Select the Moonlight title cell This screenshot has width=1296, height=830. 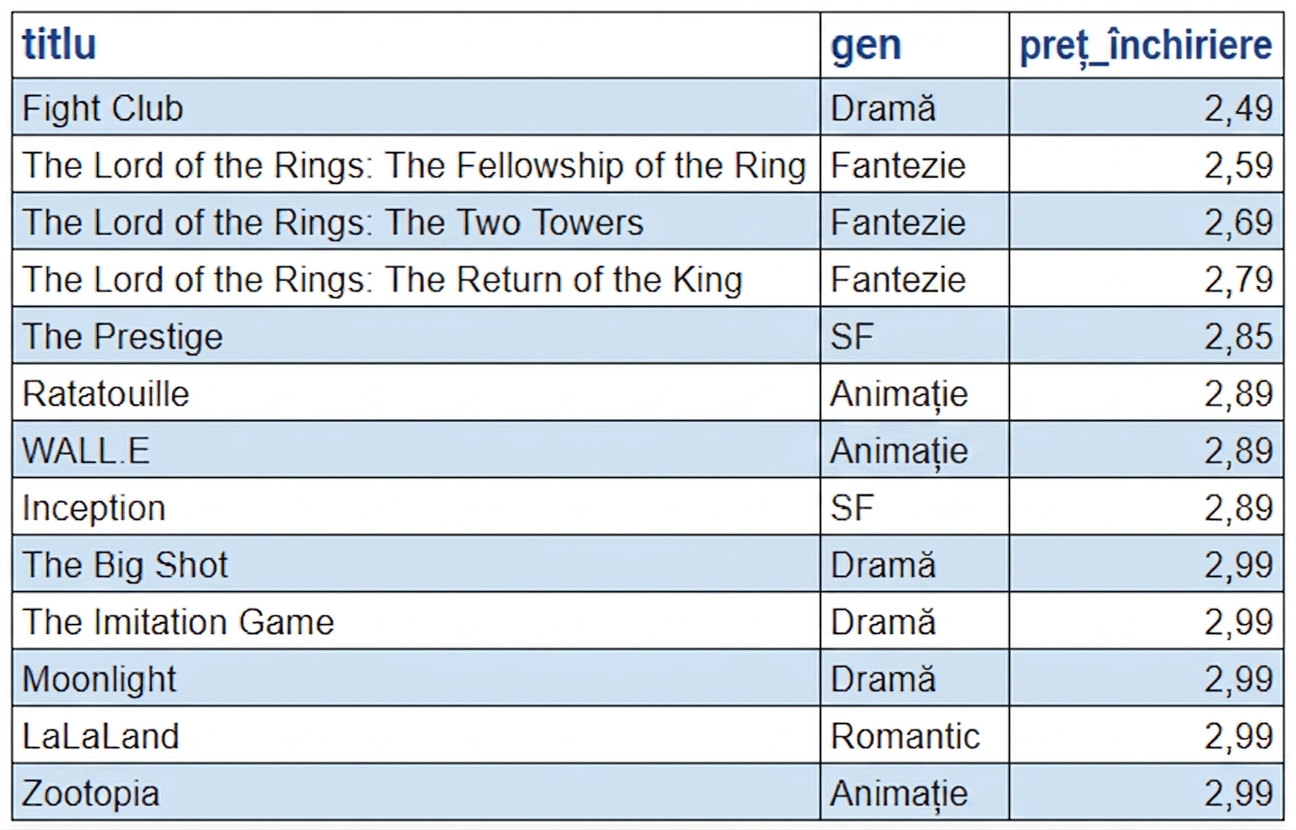416,677
